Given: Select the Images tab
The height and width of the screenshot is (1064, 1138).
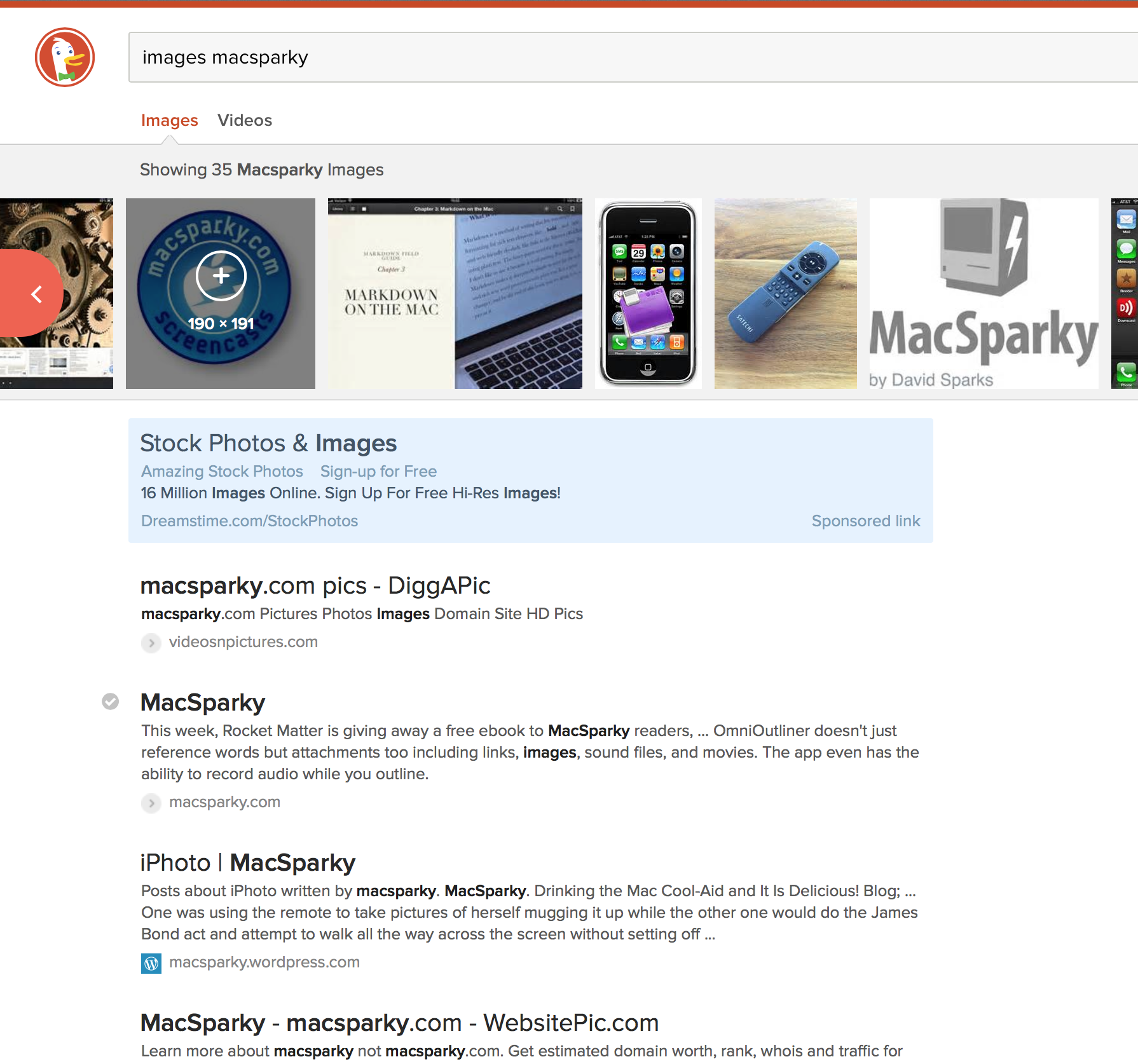Looking at the screenshot, I should [x=169, y=120].
